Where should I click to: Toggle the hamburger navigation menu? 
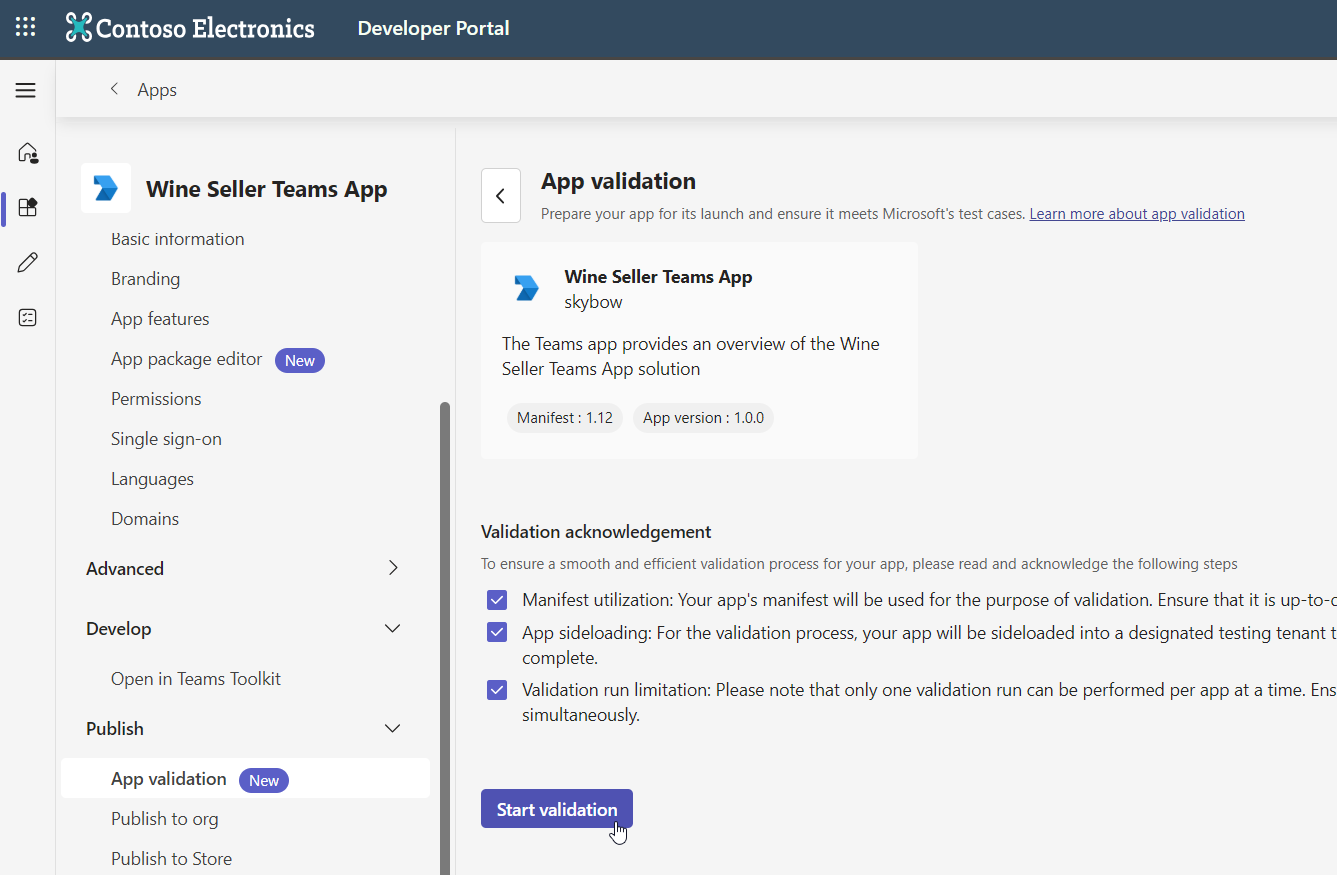pos(26,90)
